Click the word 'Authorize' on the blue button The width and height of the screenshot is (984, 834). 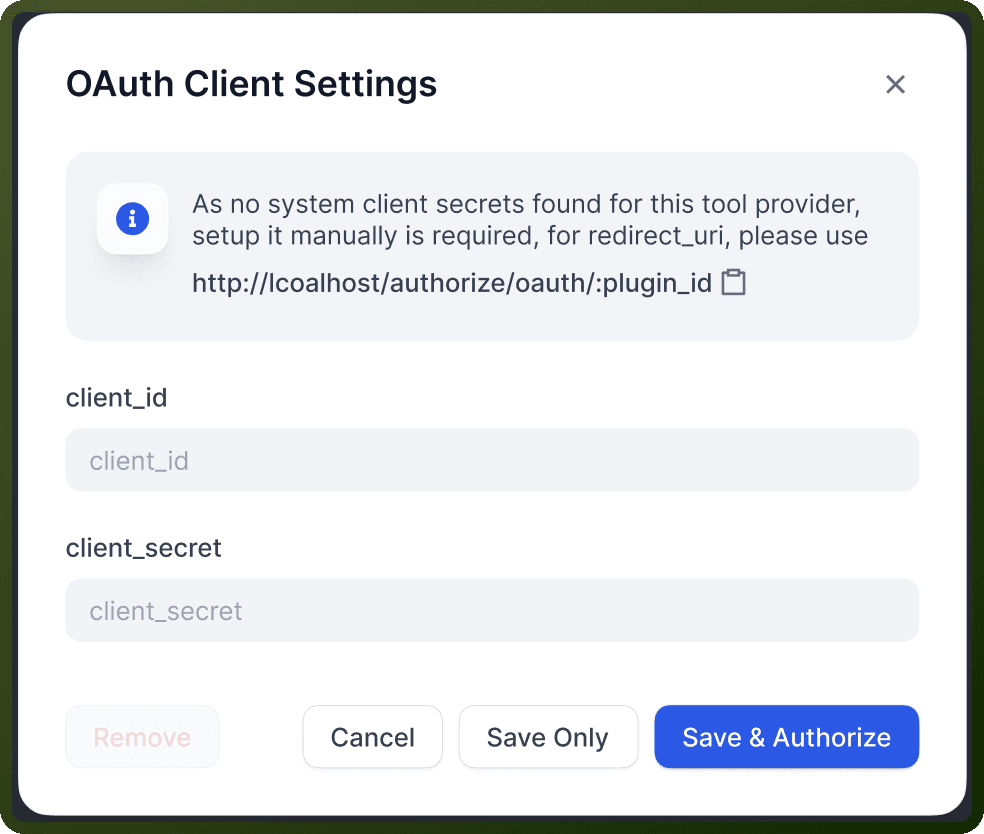(x=832, y=737)
